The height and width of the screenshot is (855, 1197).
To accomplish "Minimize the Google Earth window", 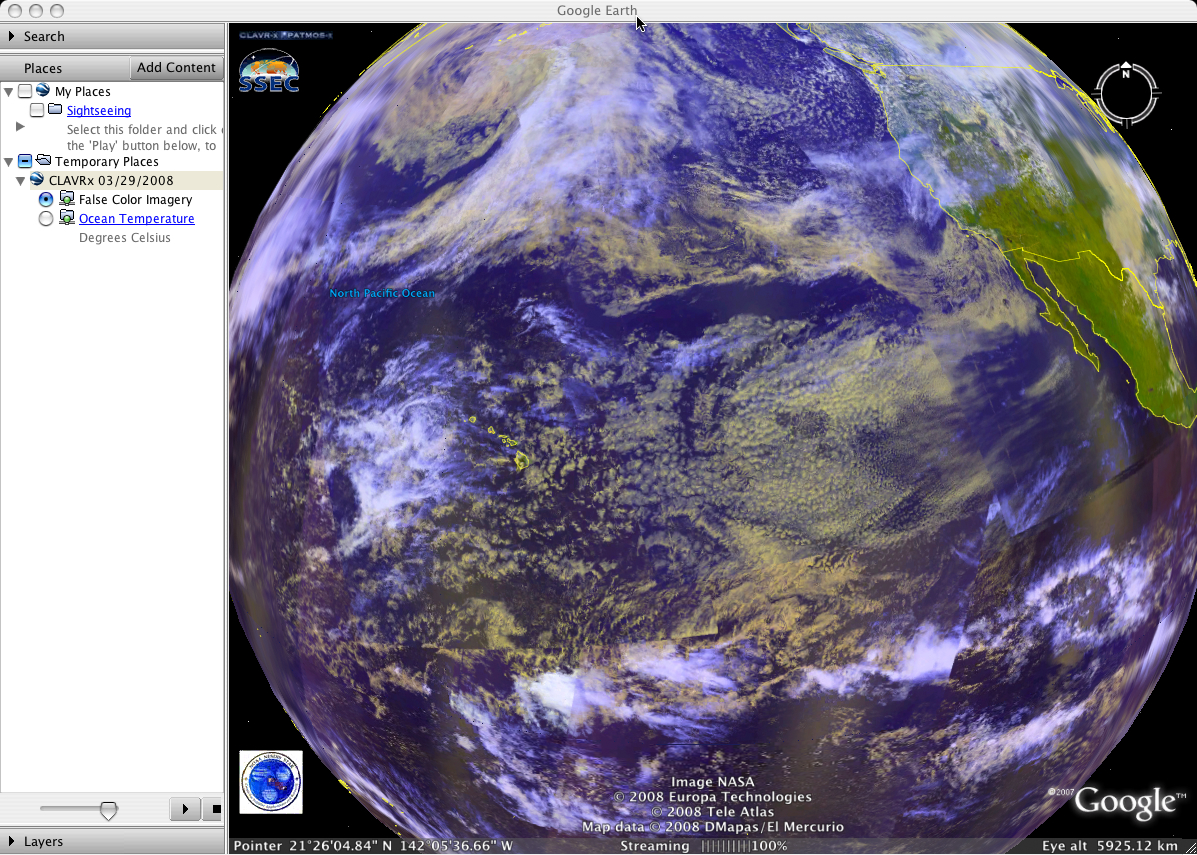I will (36, 11).
